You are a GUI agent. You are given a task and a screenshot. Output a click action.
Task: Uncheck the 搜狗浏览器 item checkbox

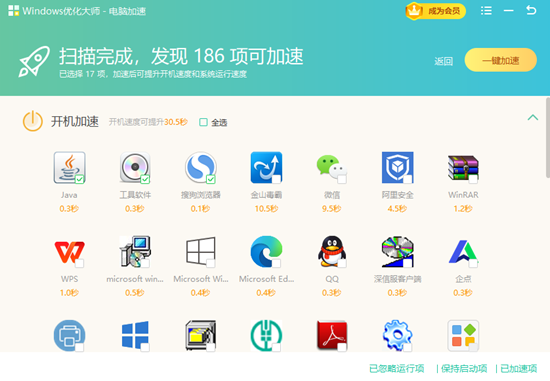(210, 179)
